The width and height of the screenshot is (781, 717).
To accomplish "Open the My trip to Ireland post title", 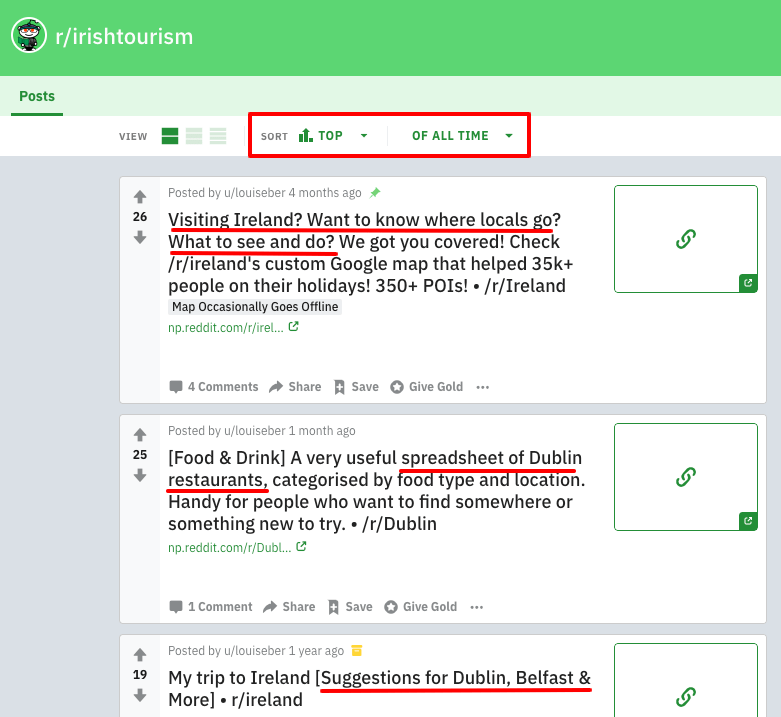I will click(x=380, y=689).
